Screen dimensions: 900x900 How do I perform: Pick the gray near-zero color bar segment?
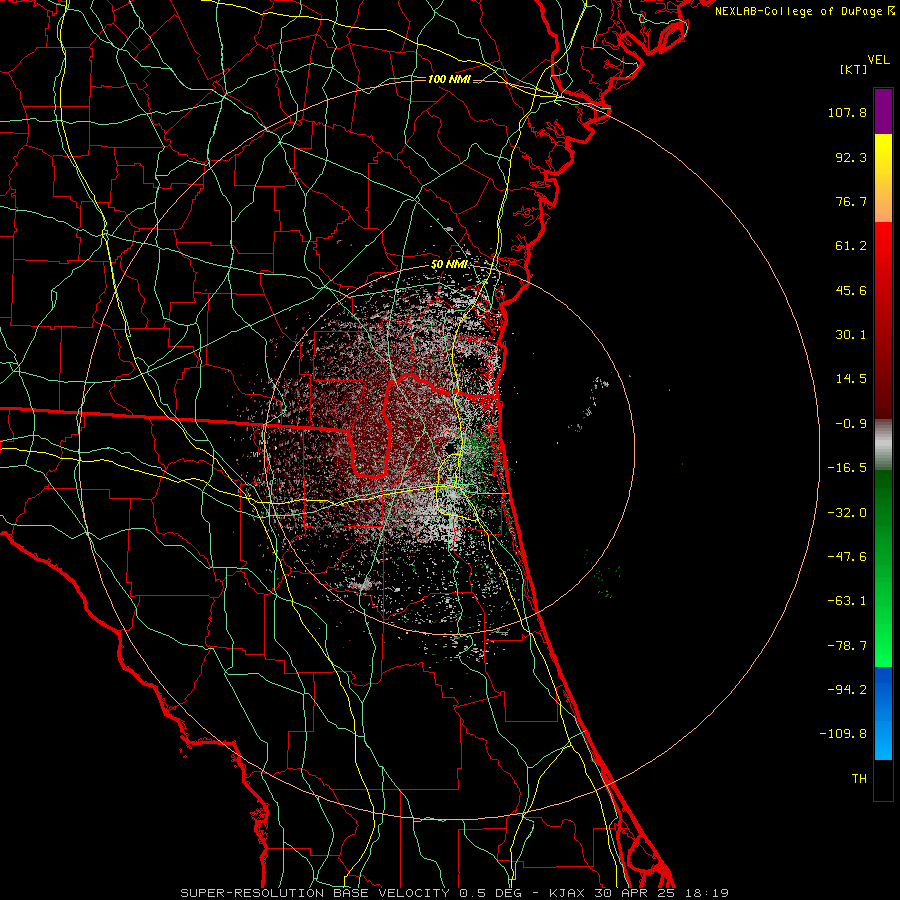pos(883,445)
